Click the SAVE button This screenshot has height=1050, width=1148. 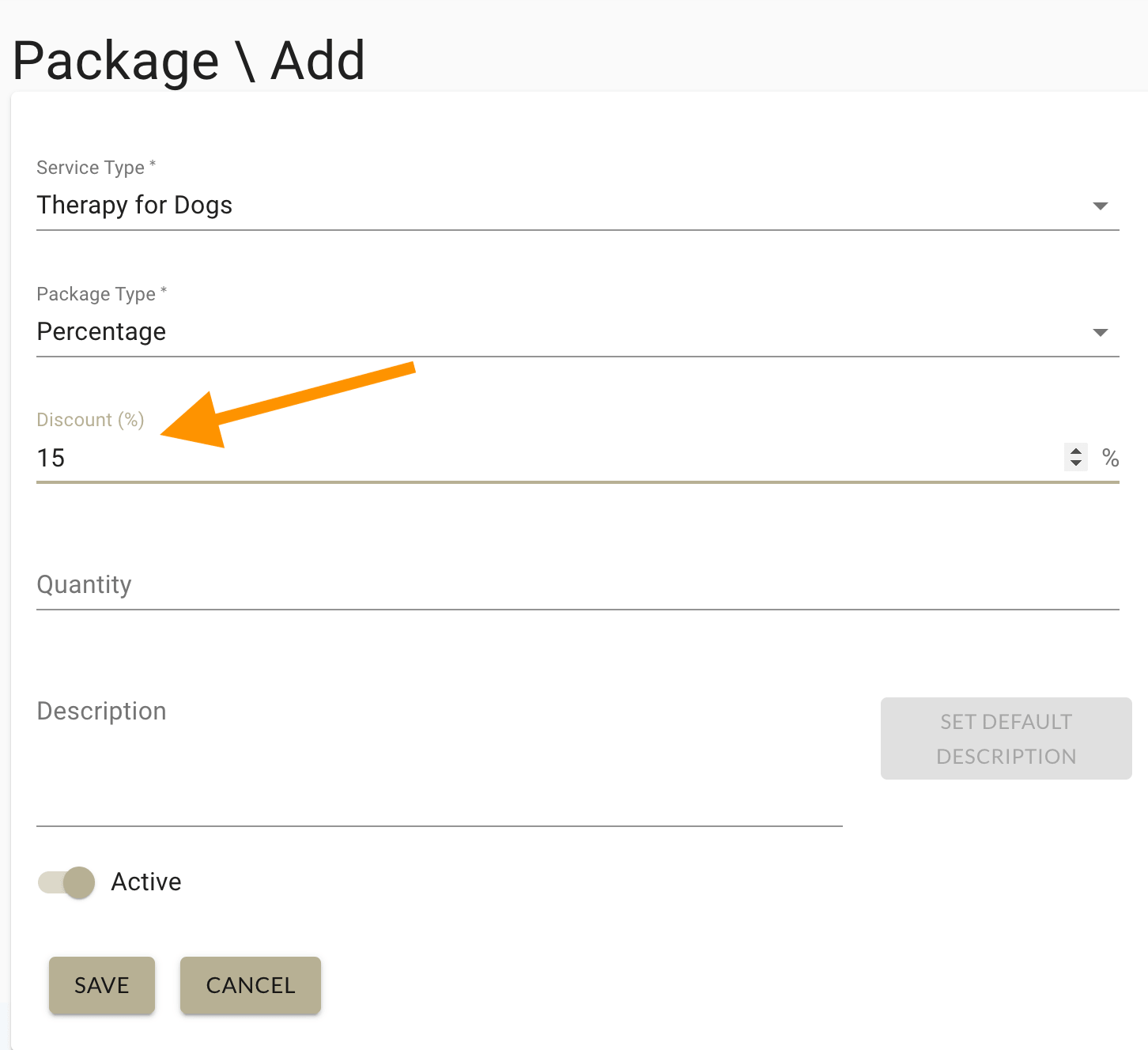[101, 985]
